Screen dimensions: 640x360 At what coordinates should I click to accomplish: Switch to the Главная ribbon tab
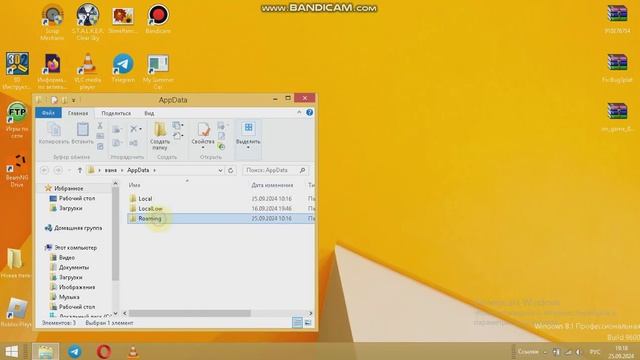point(78,113)
